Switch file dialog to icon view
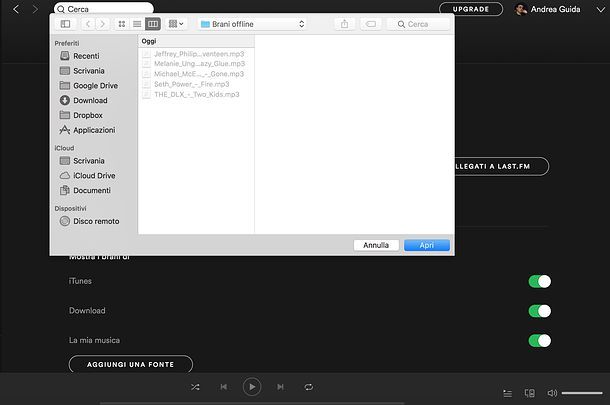The width and height of the screenshot is (610, 405). pos(122,23)
